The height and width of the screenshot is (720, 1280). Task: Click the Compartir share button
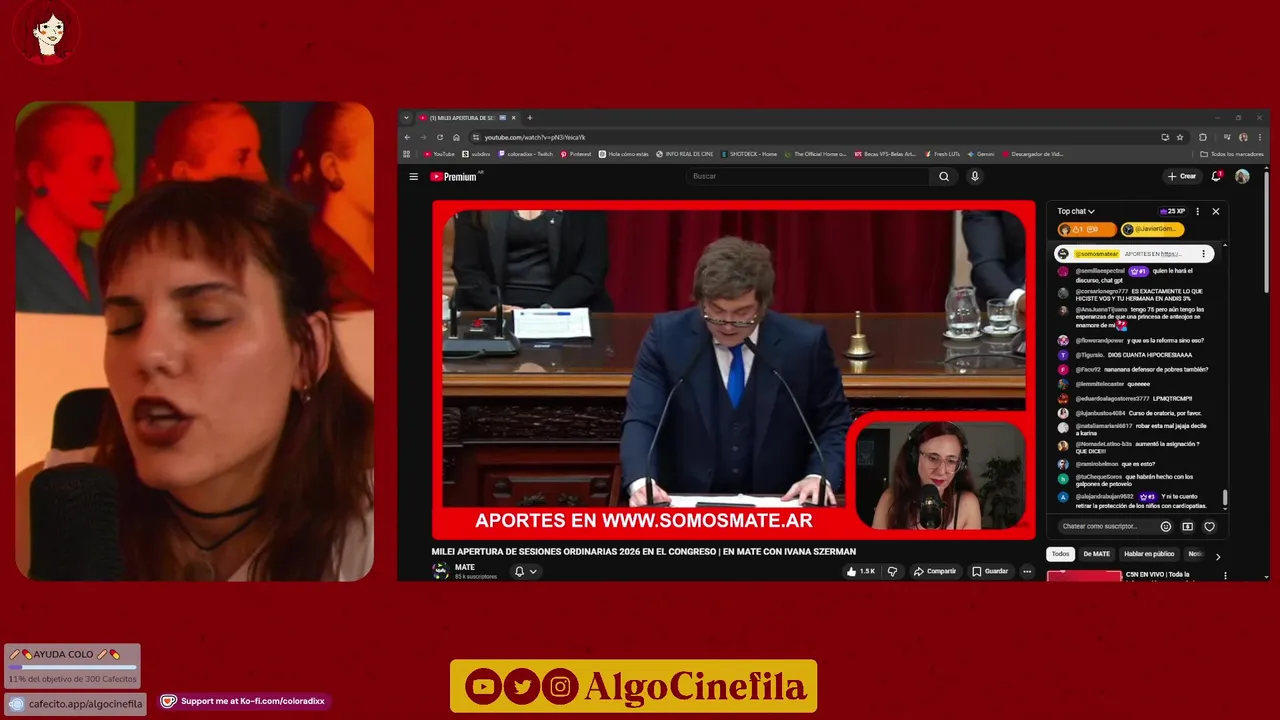[x=935, y=571]
